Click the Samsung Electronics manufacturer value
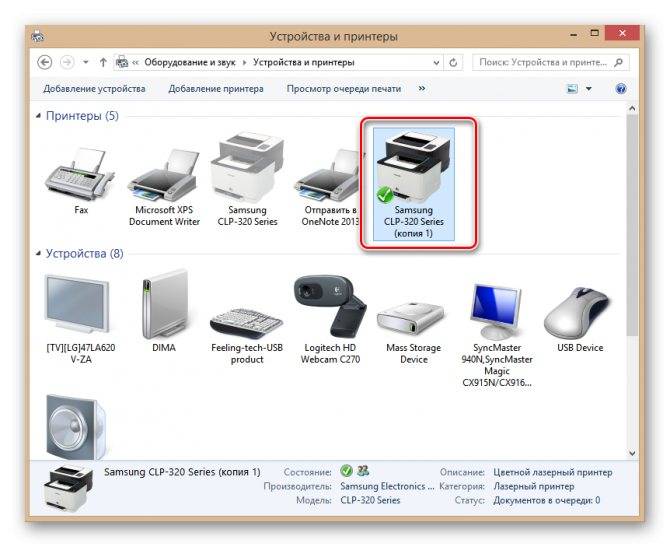Viewport: 670px width, 547px height. [x=387, y=486]
